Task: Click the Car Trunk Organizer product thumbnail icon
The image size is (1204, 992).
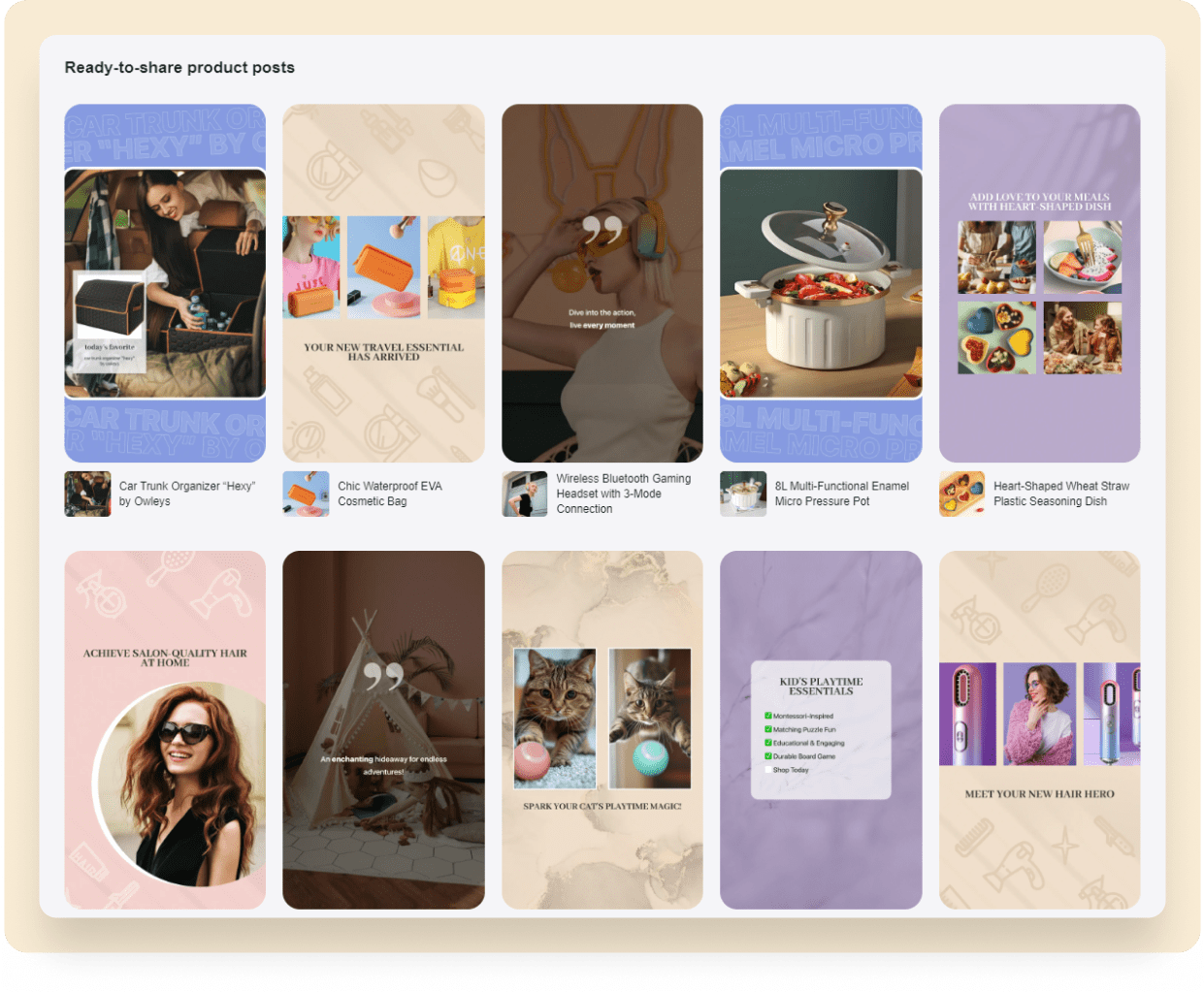Action: 87,494
